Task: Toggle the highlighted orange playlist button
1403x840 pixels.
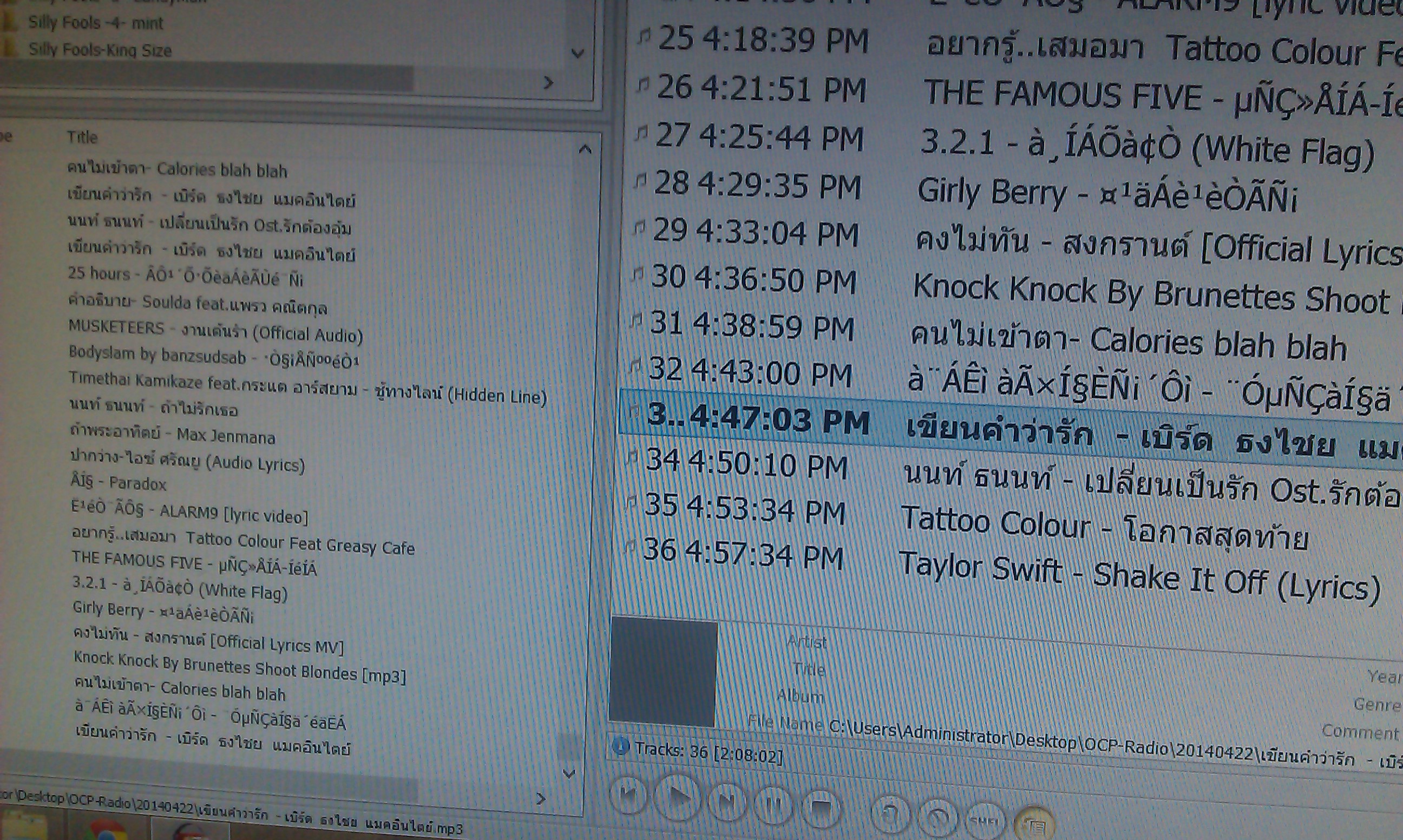Action: 1035,824
